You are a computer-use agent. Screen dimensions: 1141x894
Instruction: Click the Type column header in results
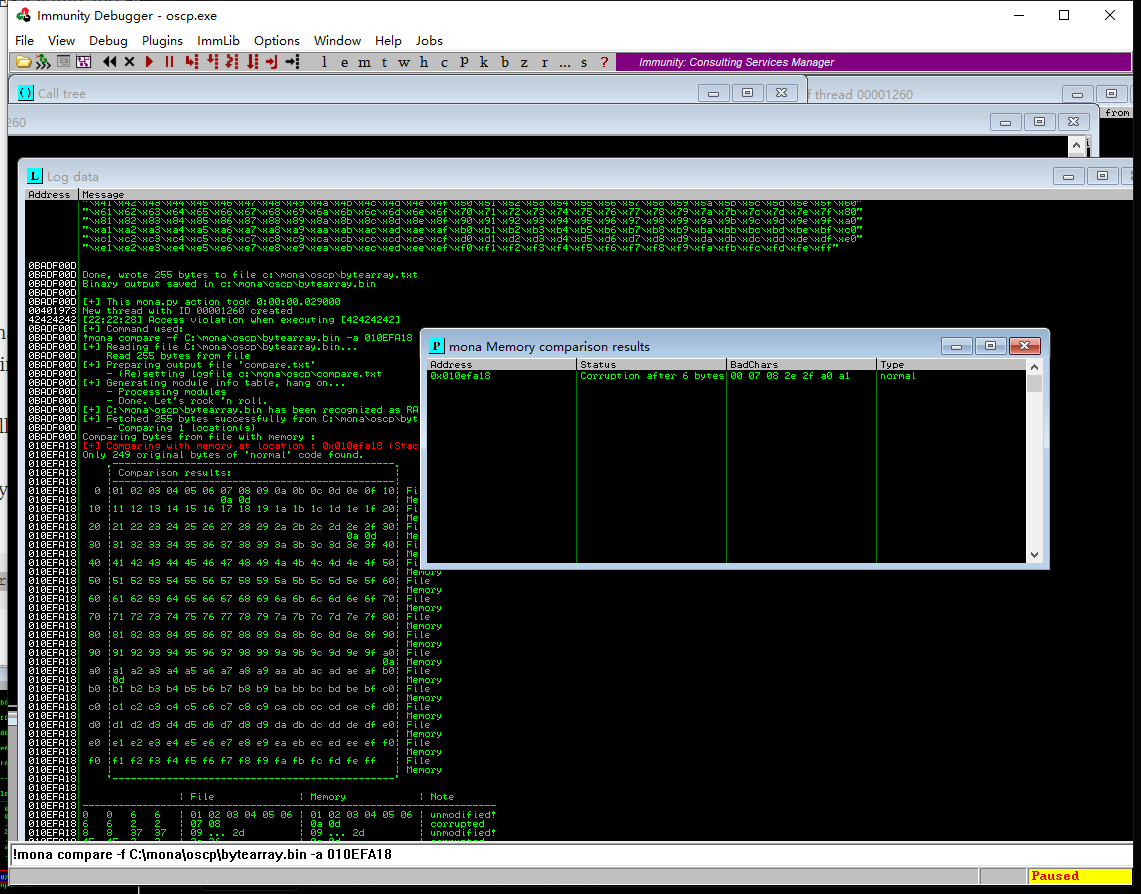(x=951, y=364)
